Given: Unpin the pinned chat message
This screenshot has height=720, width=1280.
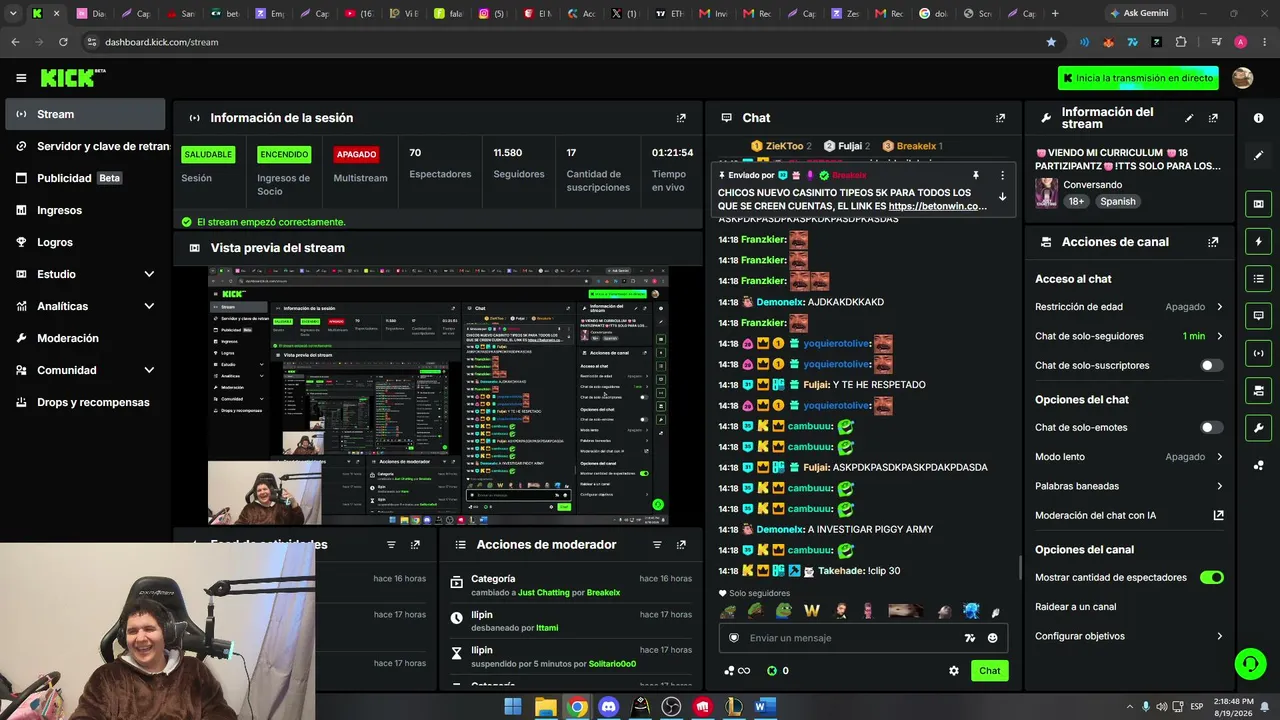Looking at the screenshot, I should (x=976, y=175).
